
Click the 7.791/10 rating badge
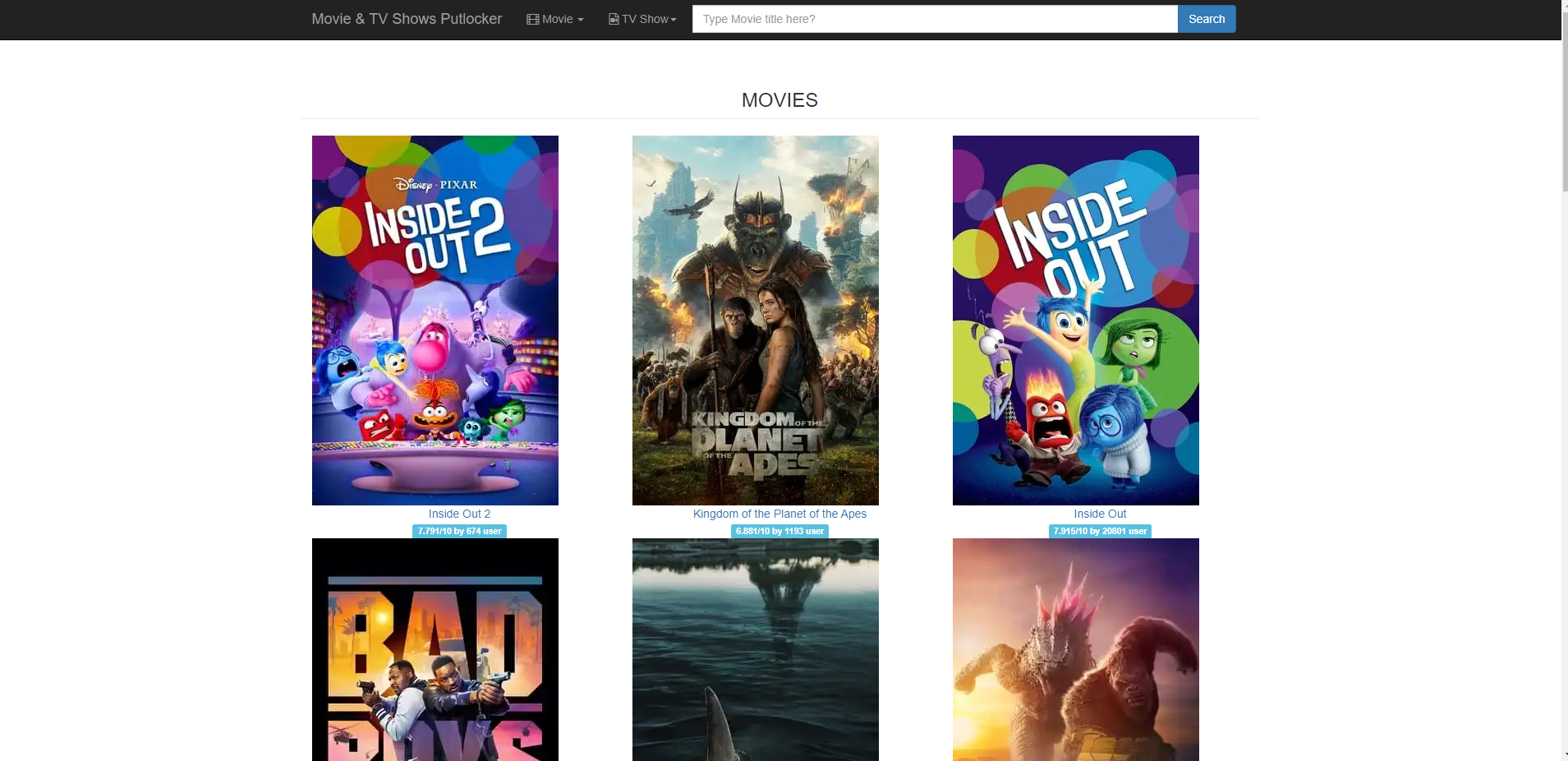459,531
